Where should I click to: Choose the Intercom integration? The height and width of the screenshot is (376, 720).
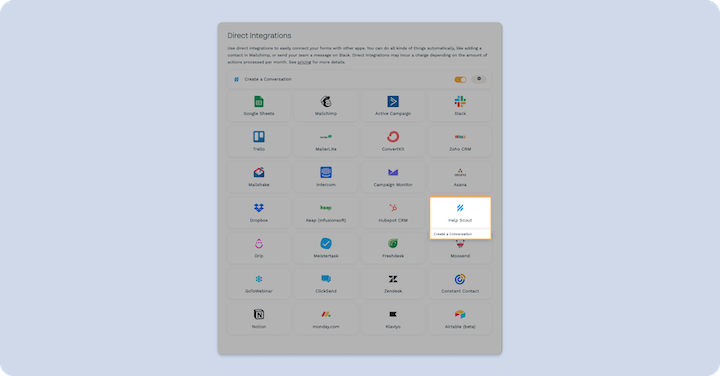click(x=326, y=177)
